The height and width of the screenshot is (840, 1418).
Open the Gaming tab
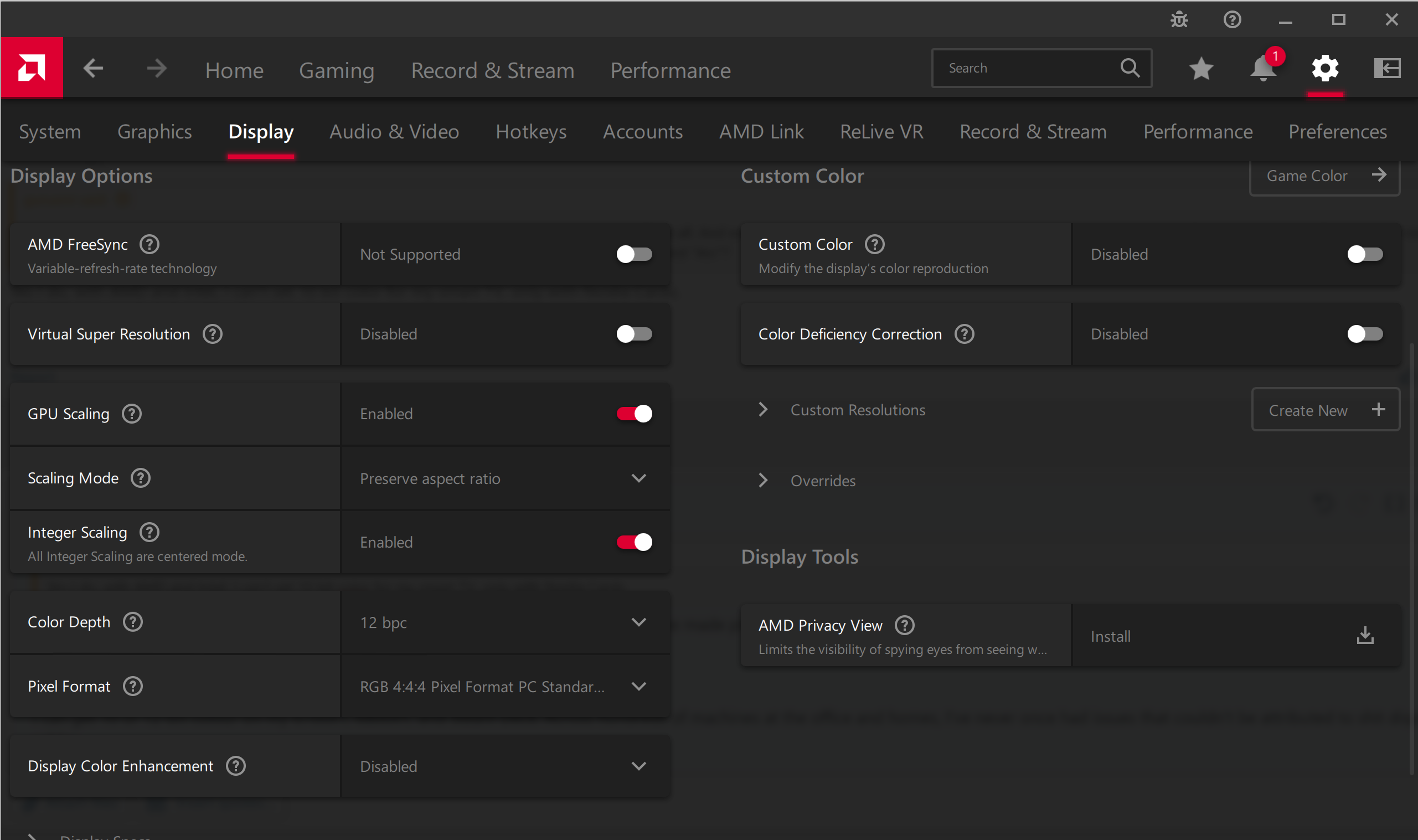337,70
